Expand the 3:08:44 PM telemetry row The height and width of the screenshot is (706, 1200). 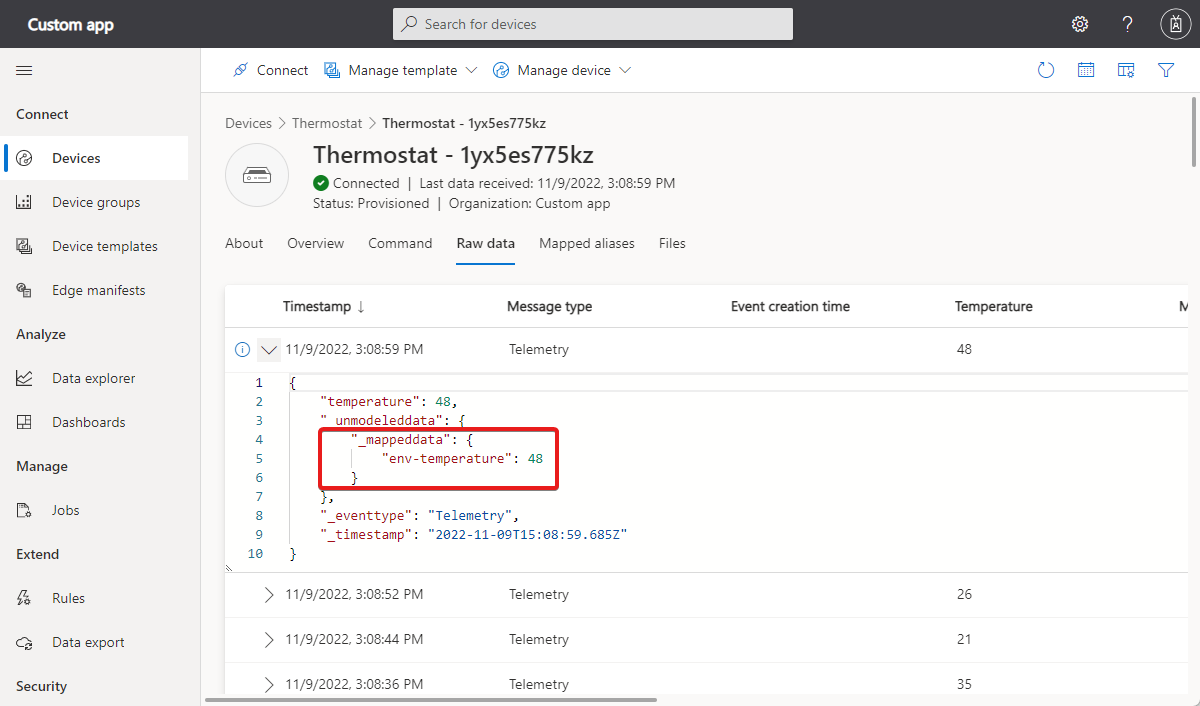tap(268, 639)
